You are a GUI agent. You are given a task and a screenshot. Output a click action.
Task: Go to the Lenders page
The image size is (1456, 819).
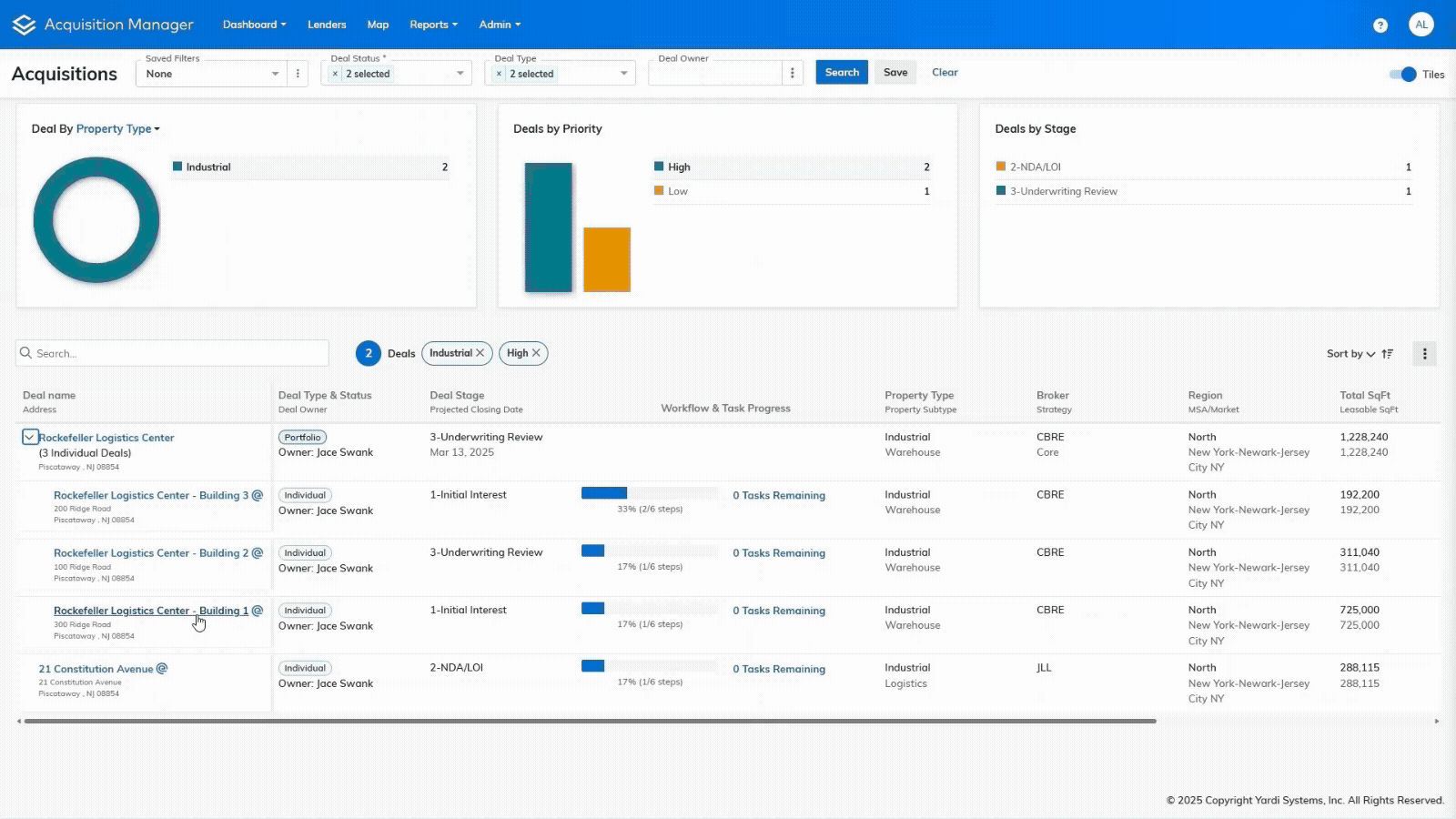(x=327, y=25)
